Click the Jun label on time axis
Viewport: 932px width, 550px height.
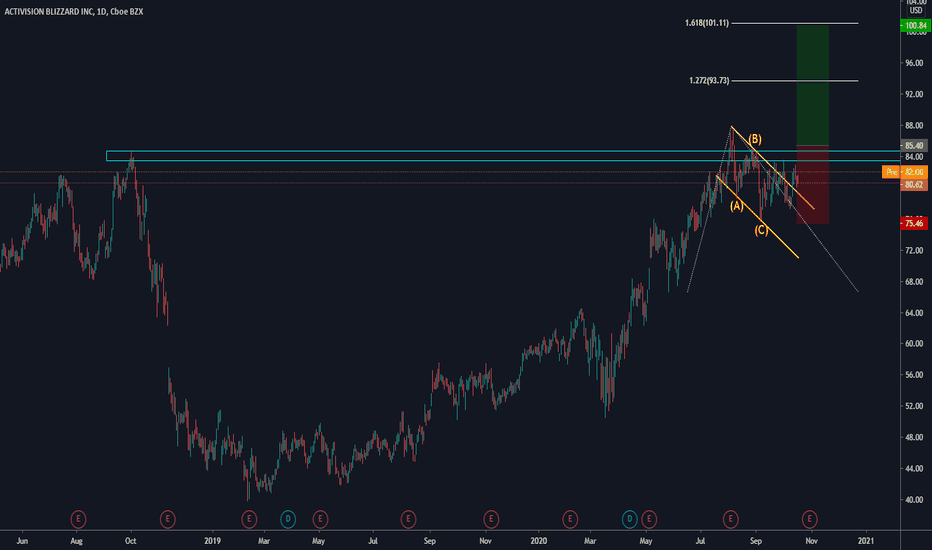[22, 541]
